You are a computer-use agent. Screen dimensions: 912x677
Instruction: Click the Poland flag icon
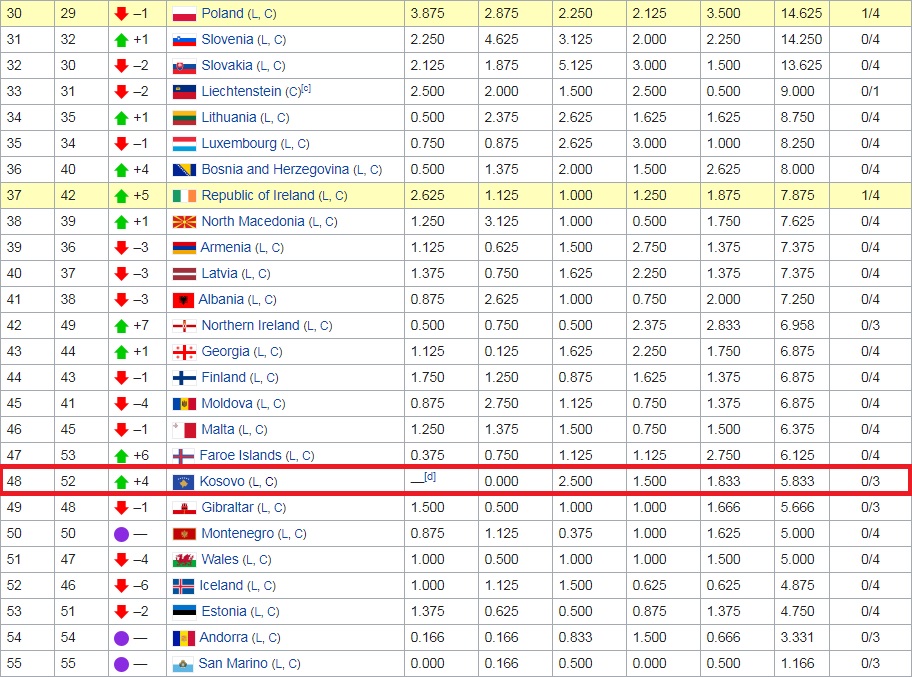click(x=184, y=14)
